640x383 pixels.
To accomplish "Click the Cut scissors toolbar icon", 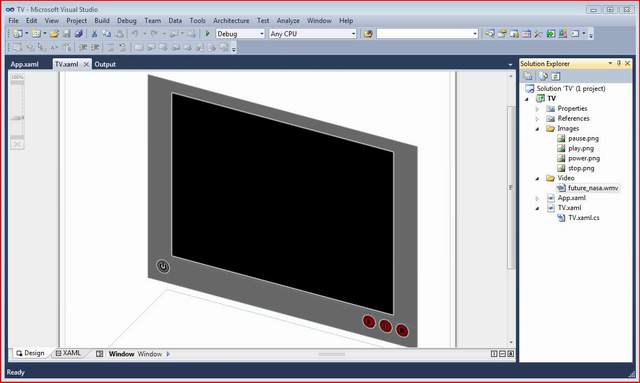I will point(94,34).
